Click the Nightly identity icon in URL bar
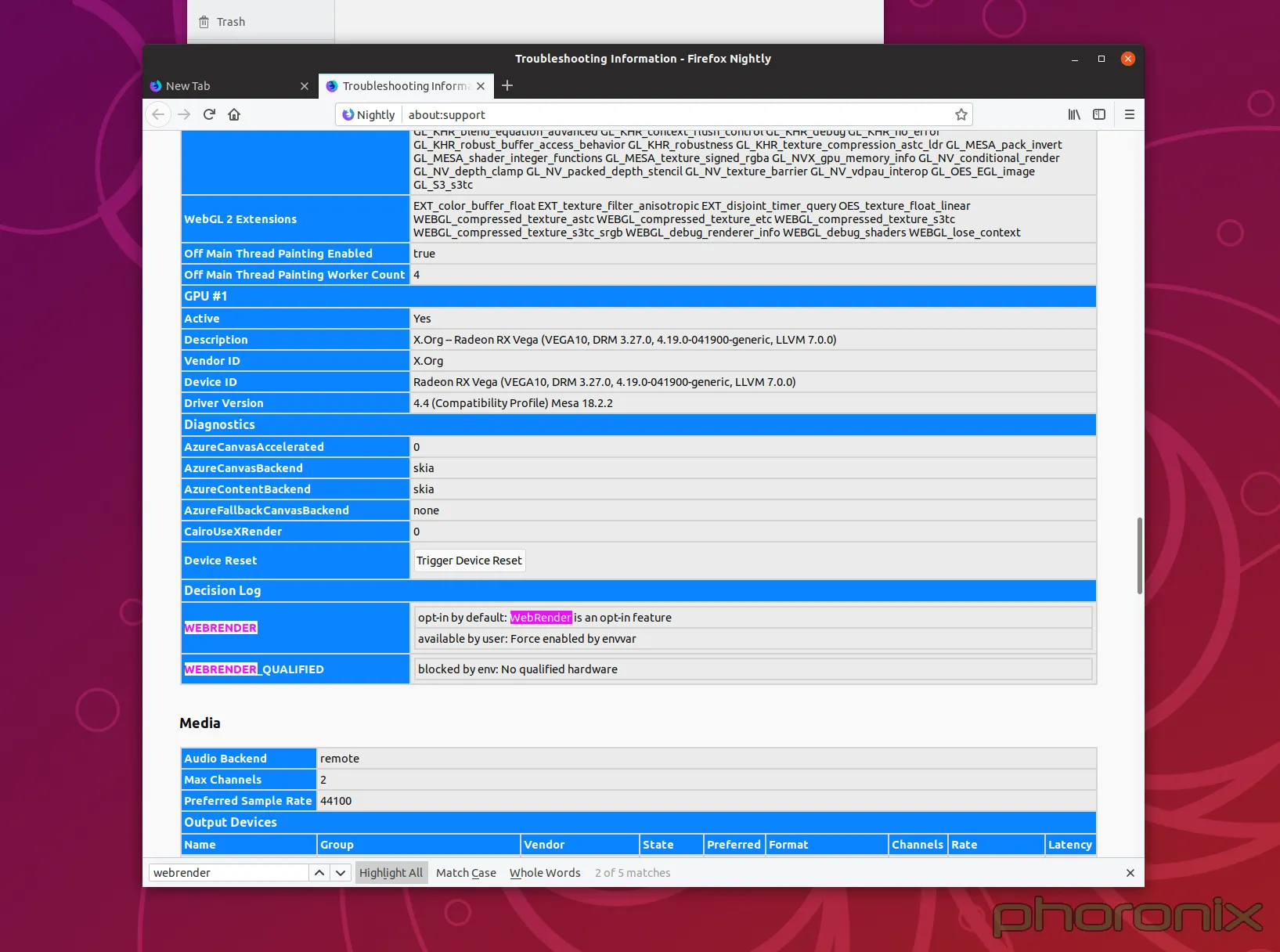 tap(369, 114)
